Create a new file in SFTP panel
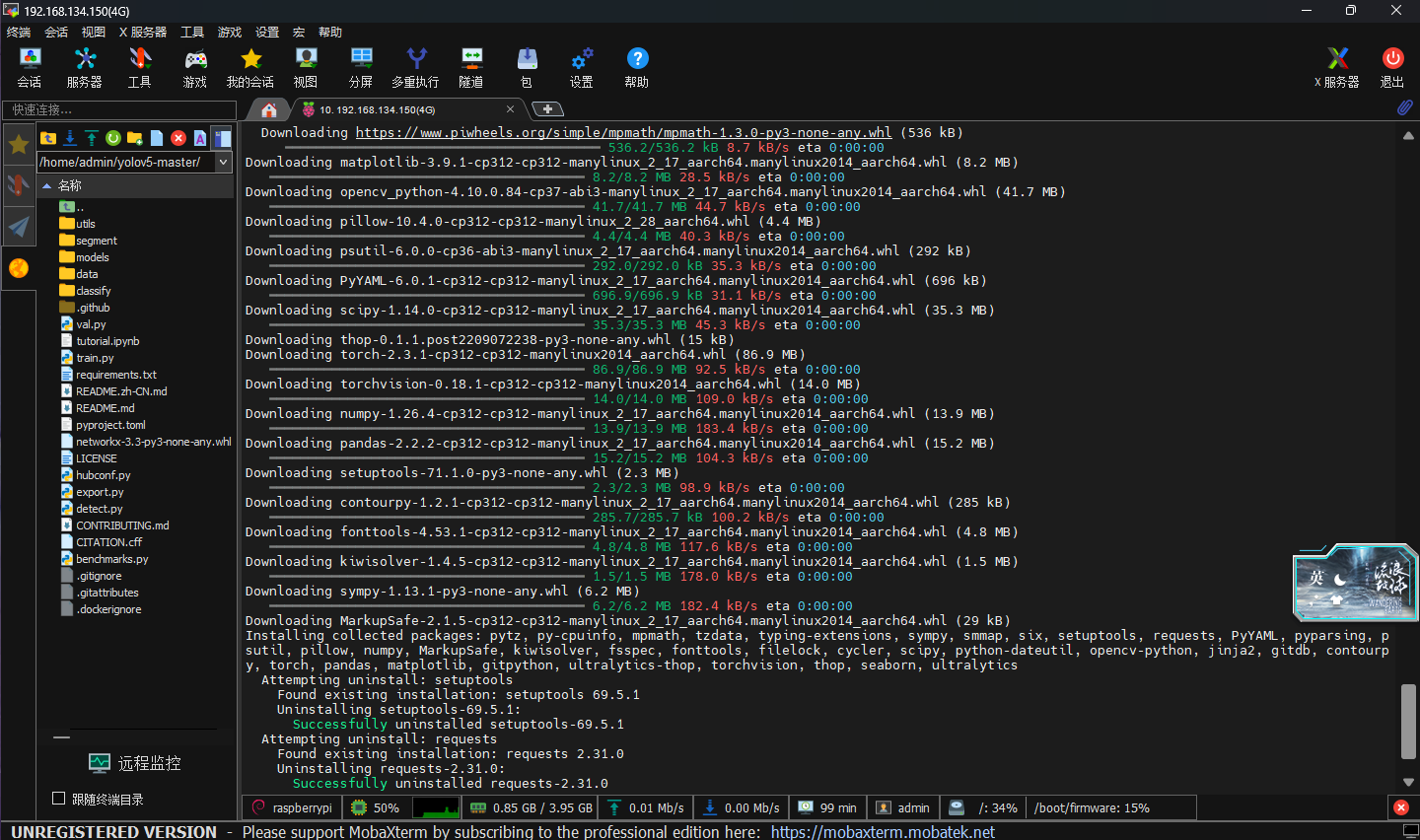Viewport: 1420px width, 840px height. (157, 138)
